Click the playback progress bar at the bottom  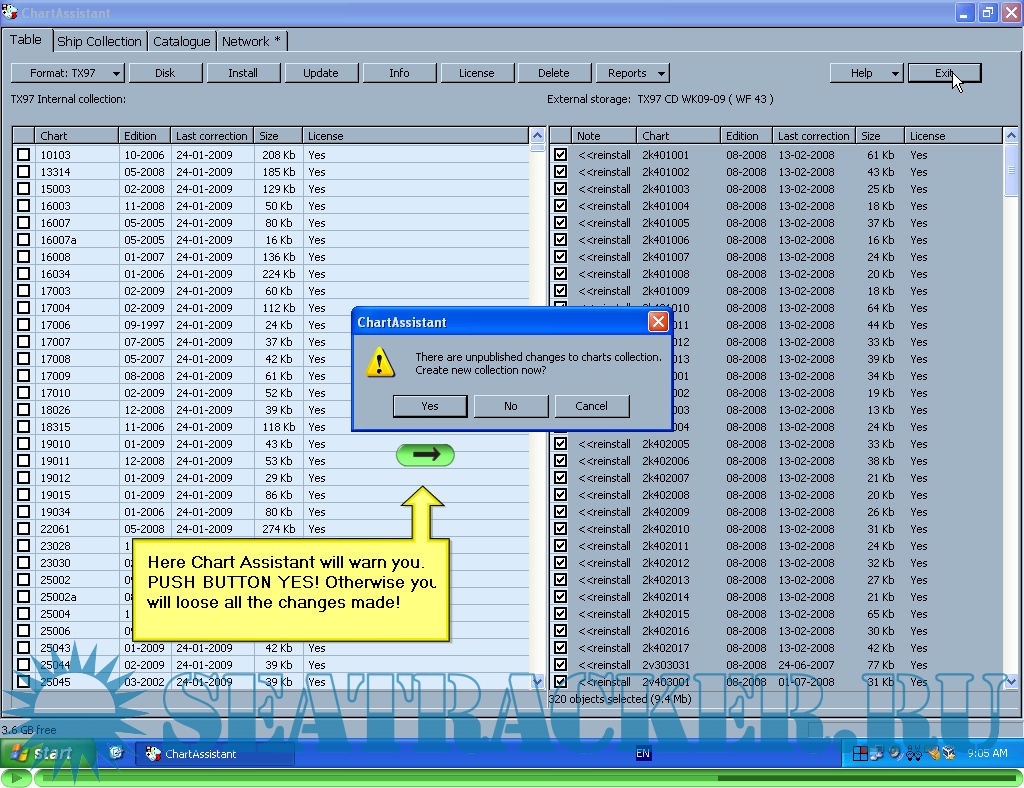tap(520, 777)
